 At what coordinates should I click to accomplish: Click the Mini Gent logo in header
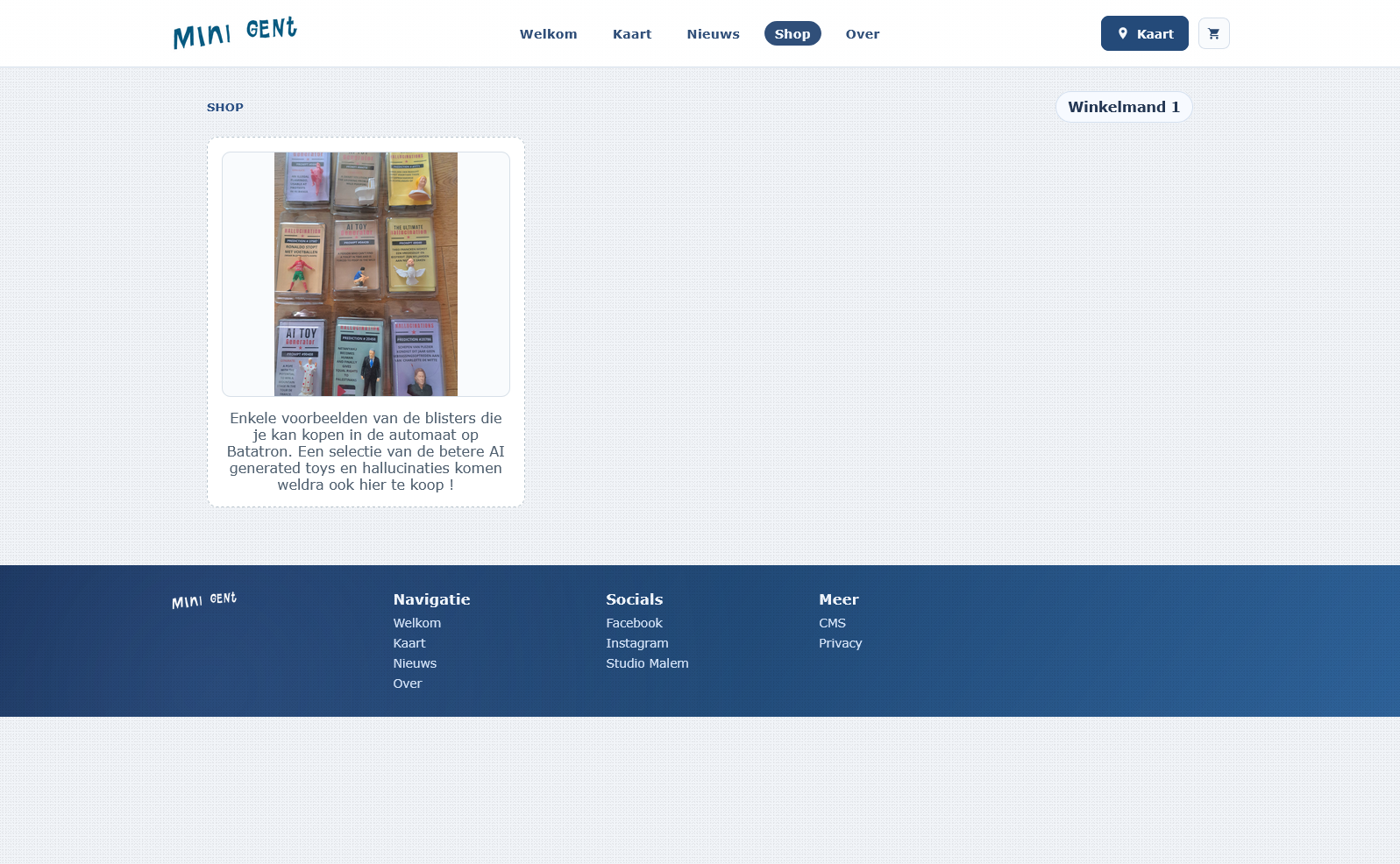click(235, 33)
